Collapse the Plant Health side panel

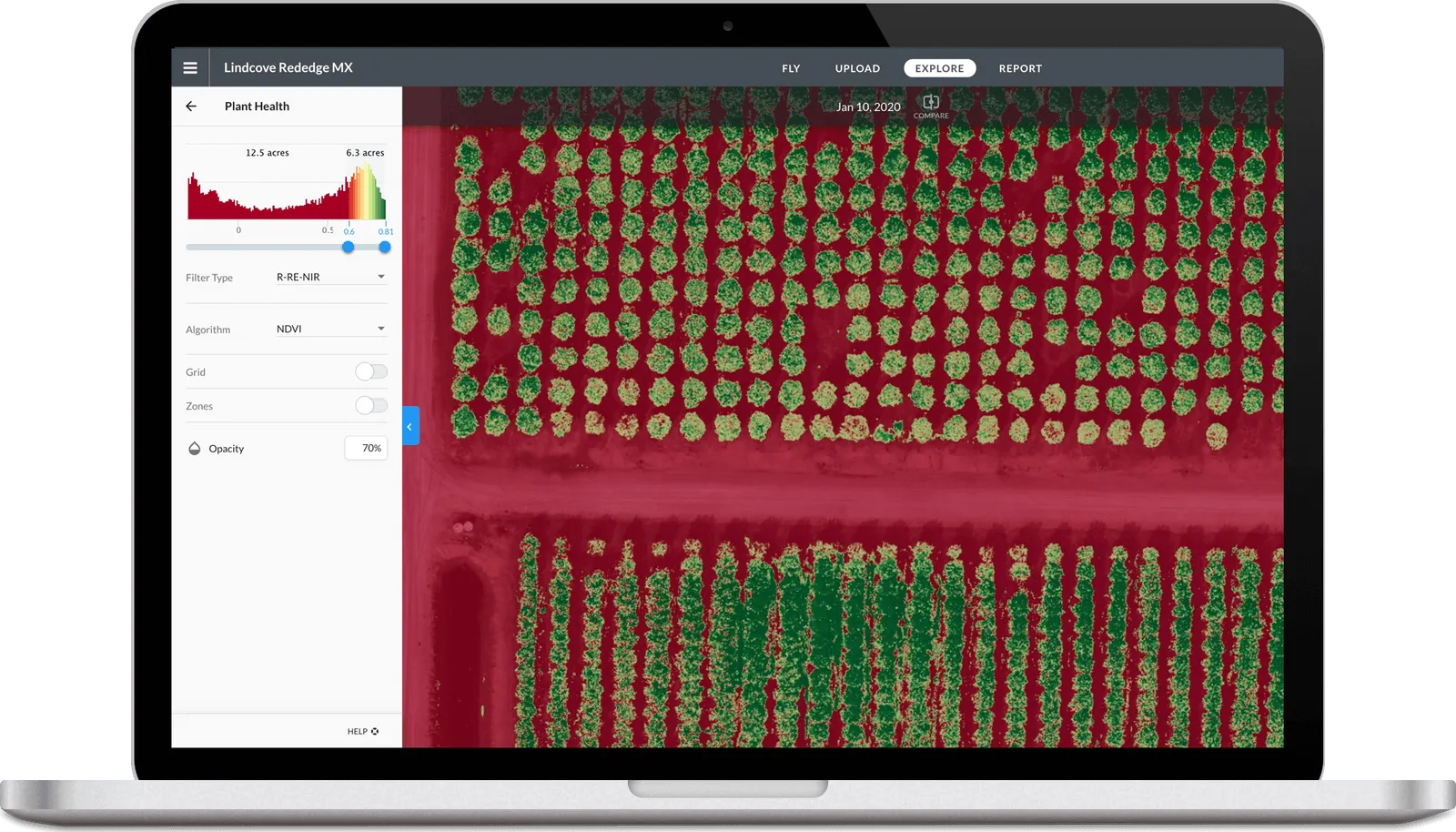[409, 426]
